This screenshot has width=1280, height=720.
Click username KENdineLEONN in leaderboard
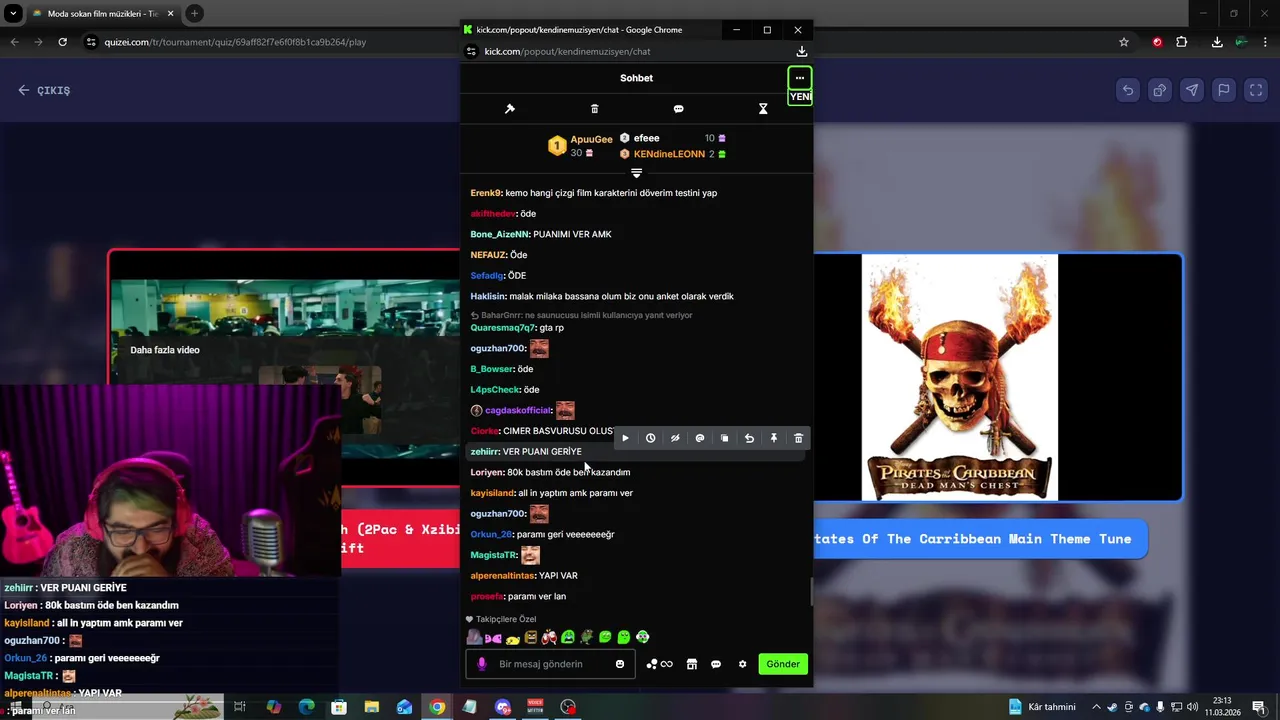click(669, 154)
